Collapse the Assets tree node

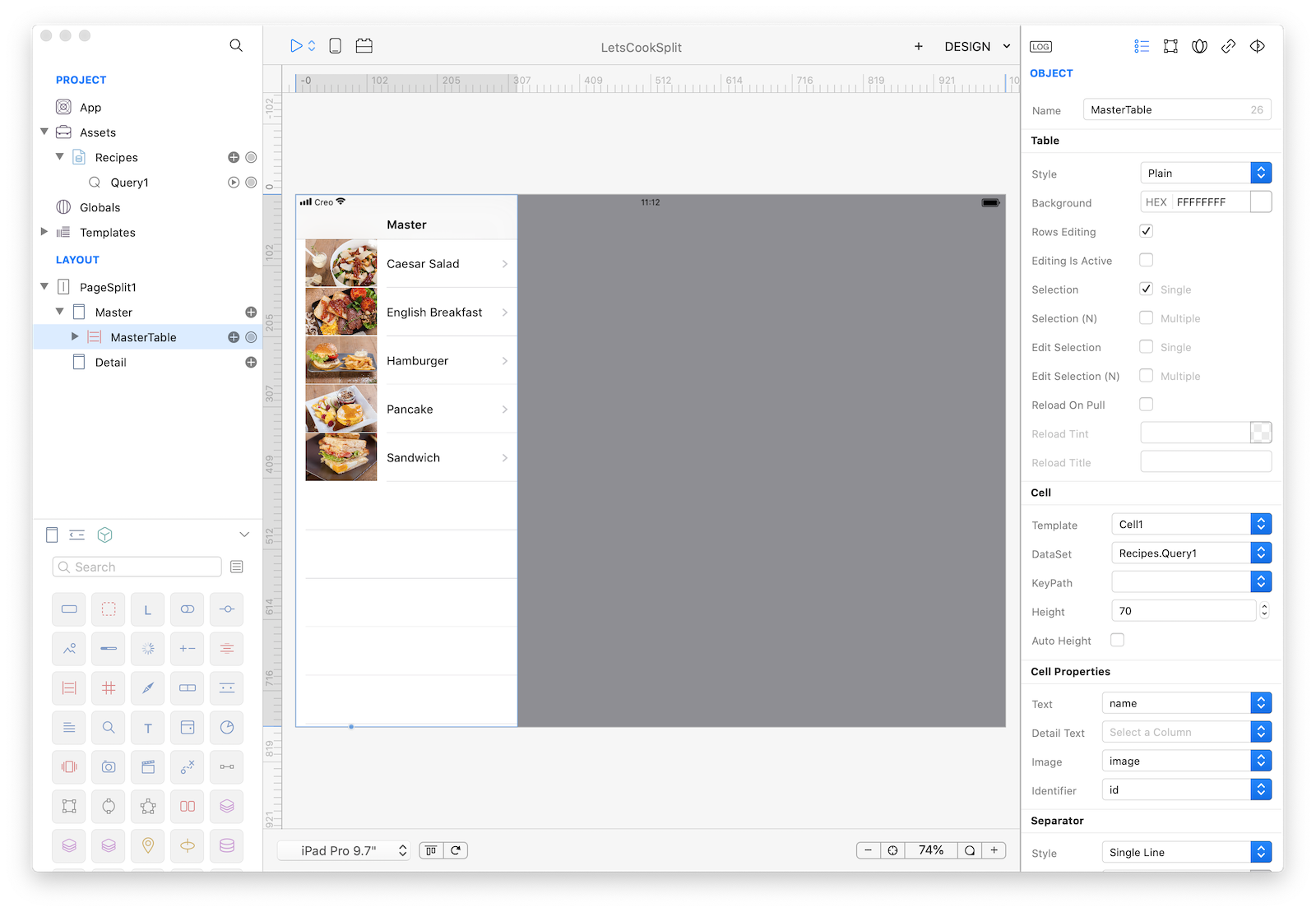point(44,132)
